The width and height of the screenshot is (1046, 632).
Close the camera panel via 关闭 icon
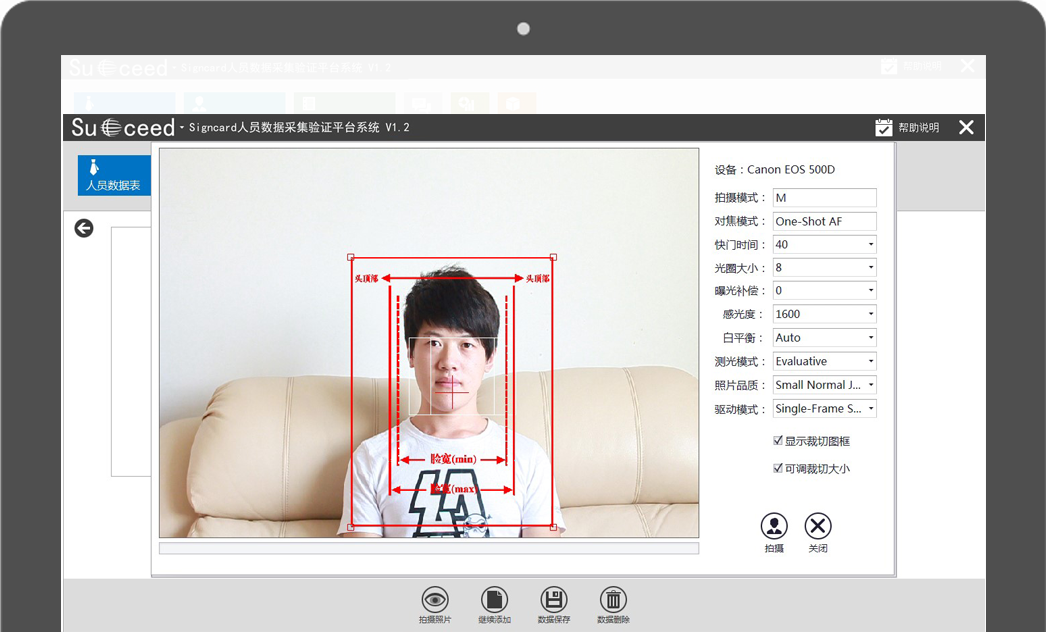[x=818, y=526]
